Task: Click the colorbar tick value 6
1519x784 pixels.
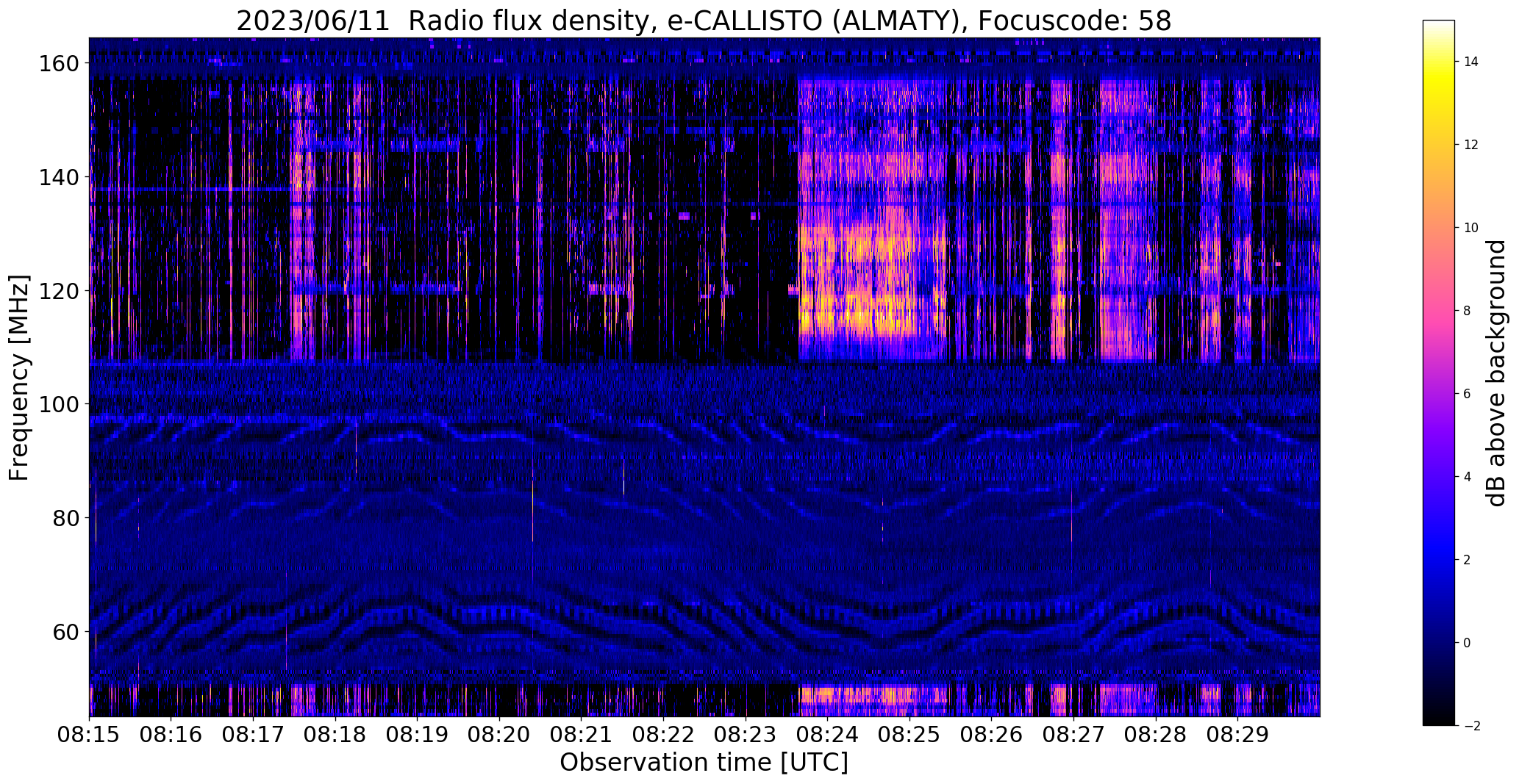Action: click(1467, 394)
